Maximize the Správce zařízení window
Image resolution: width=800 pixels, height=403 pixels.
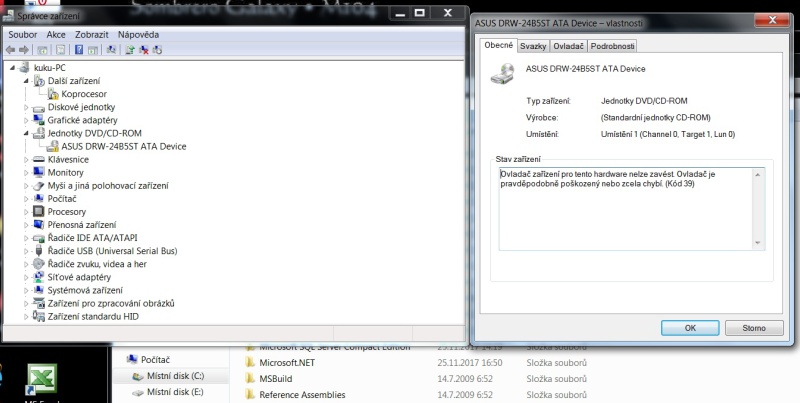420,13
